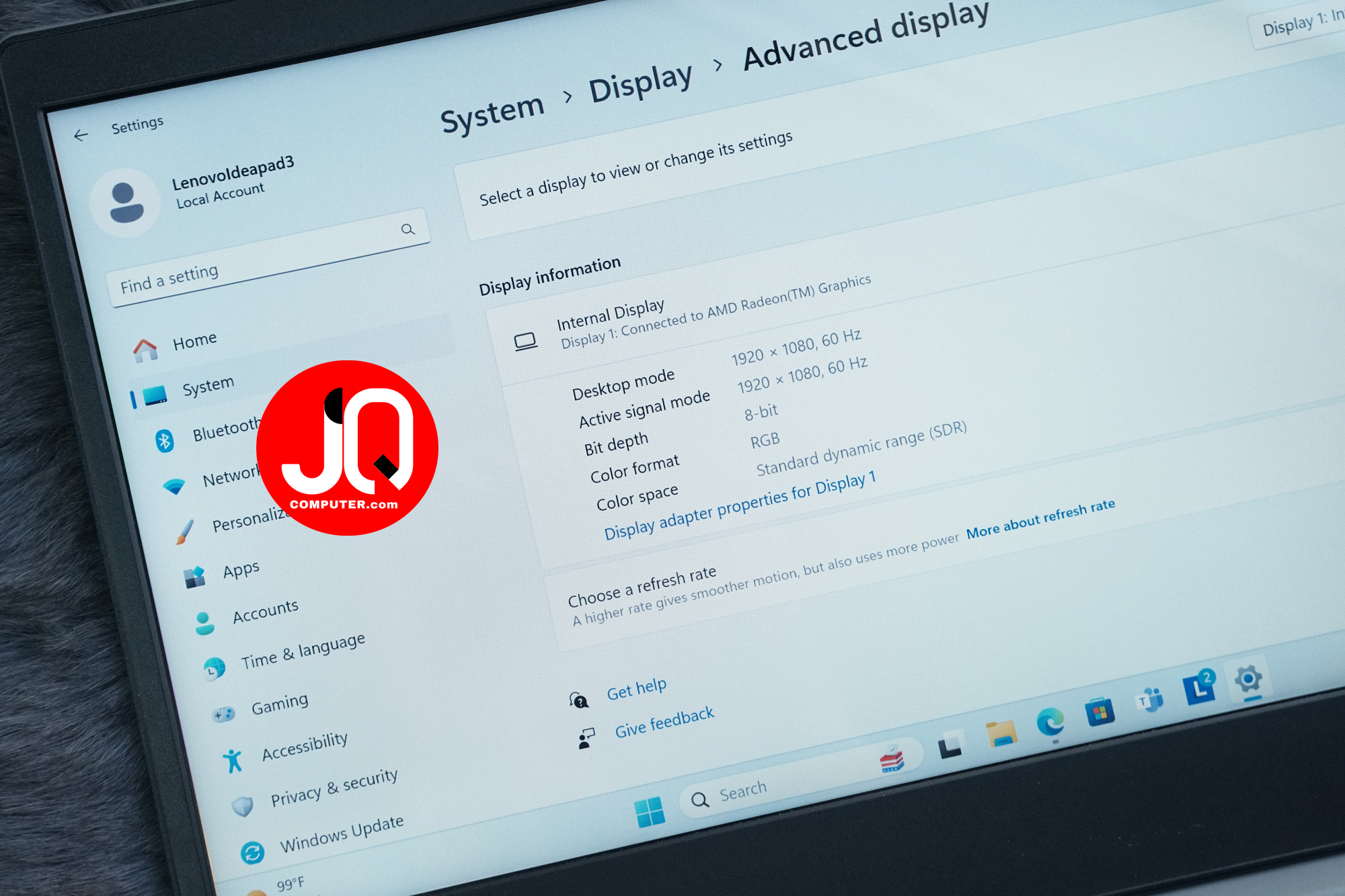The image size is (1345, 896).
Task: Click the LenovoIdeapad3 account name
Action: [233, 173]
